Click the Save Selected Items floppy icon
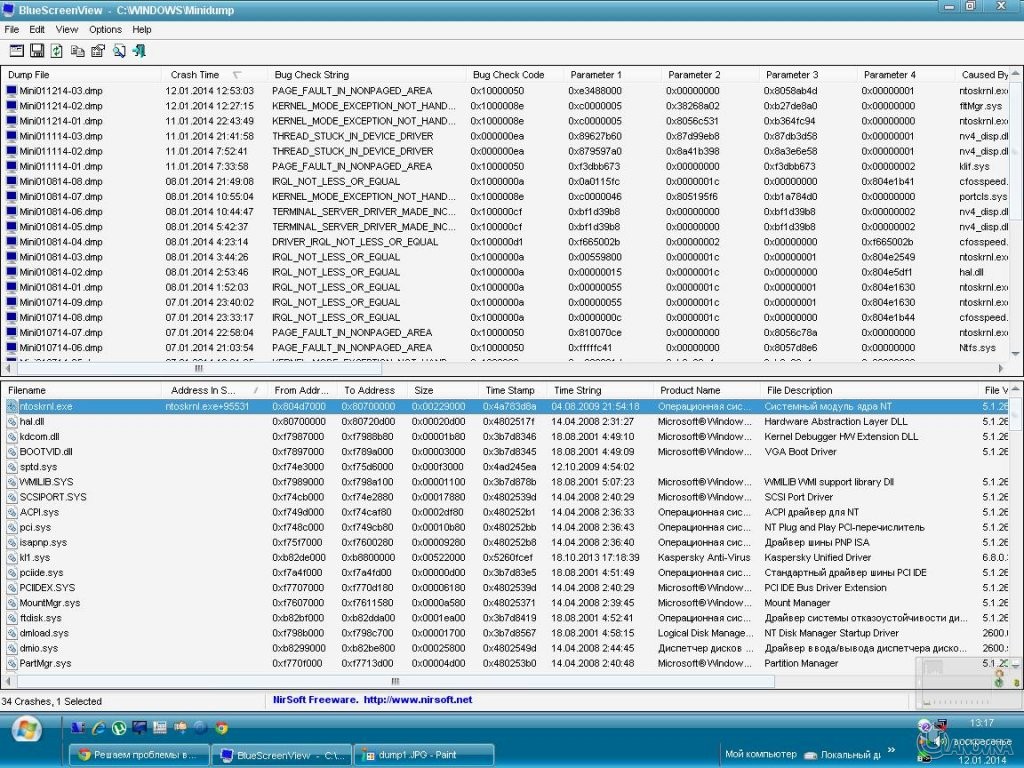 (x=37, y=51)
